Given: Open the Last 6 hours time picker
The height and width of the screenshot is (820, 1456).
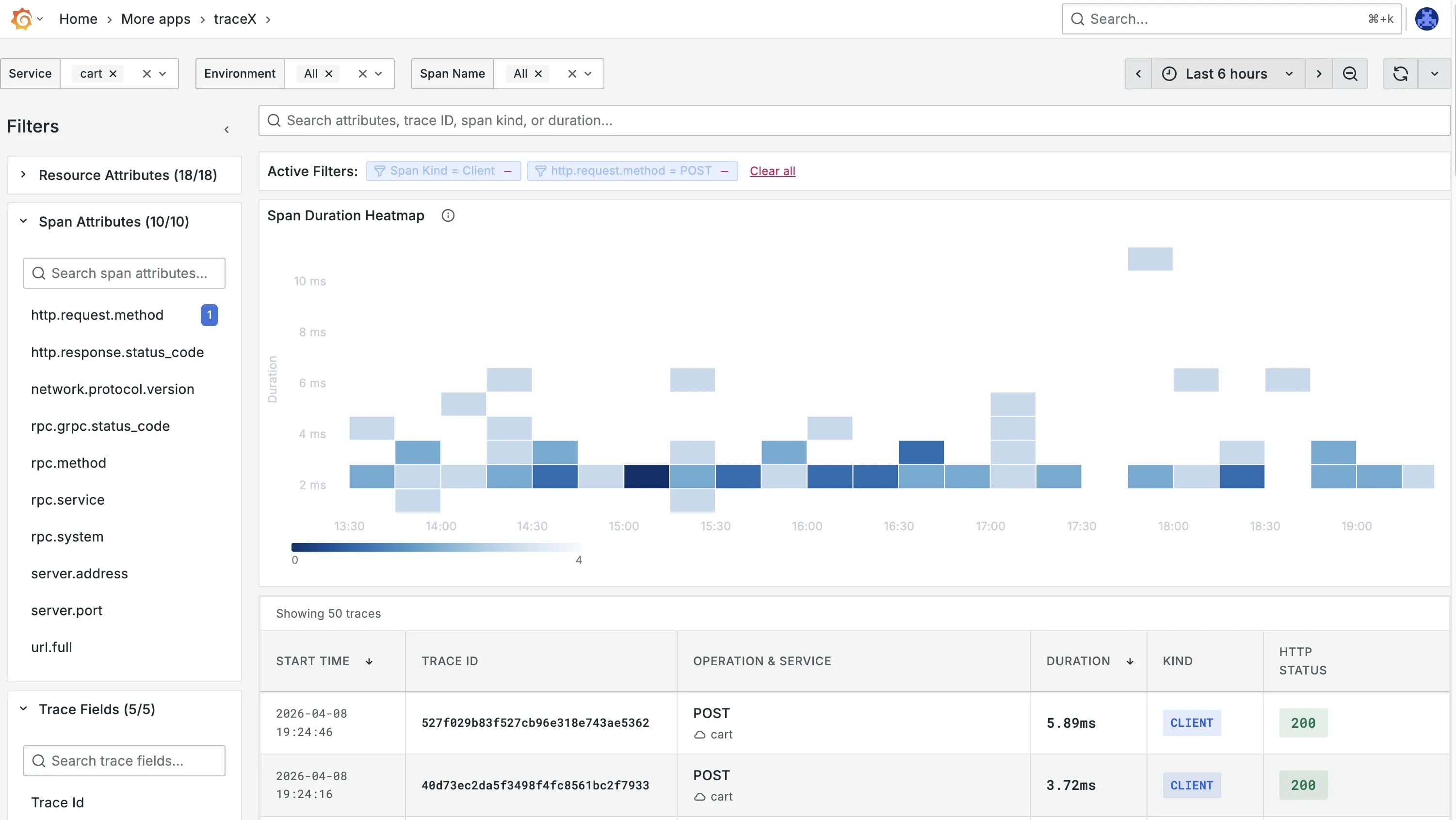Looking at the screenshot, I should 1227,74.
